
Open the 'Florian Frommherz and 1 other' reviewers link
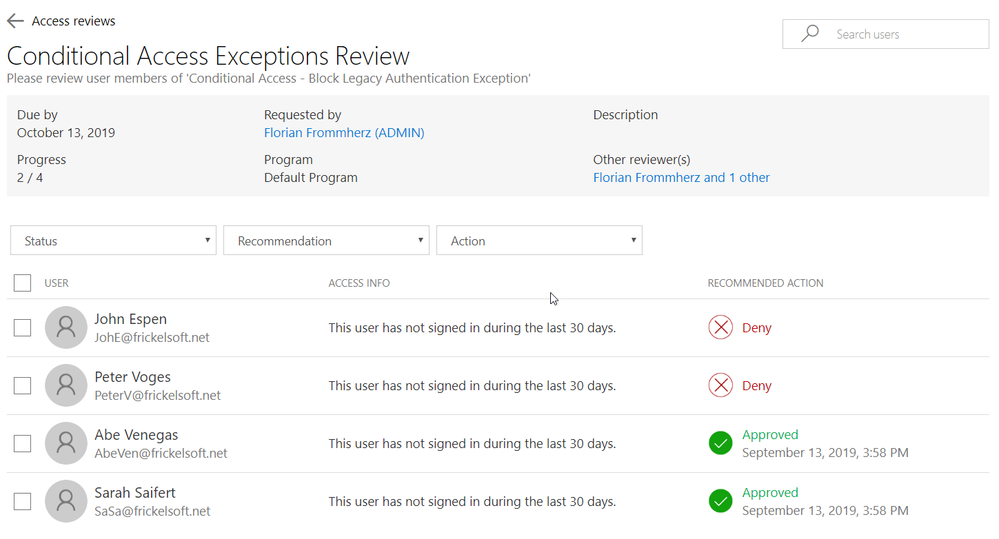pos(681,178)
